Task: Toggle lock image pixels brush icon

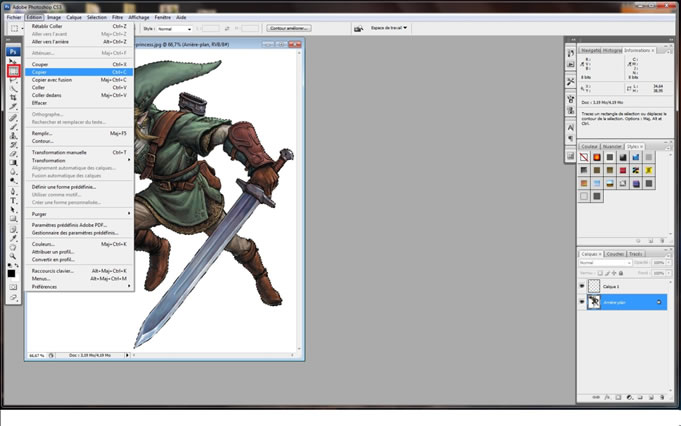Action: point(607,273)
